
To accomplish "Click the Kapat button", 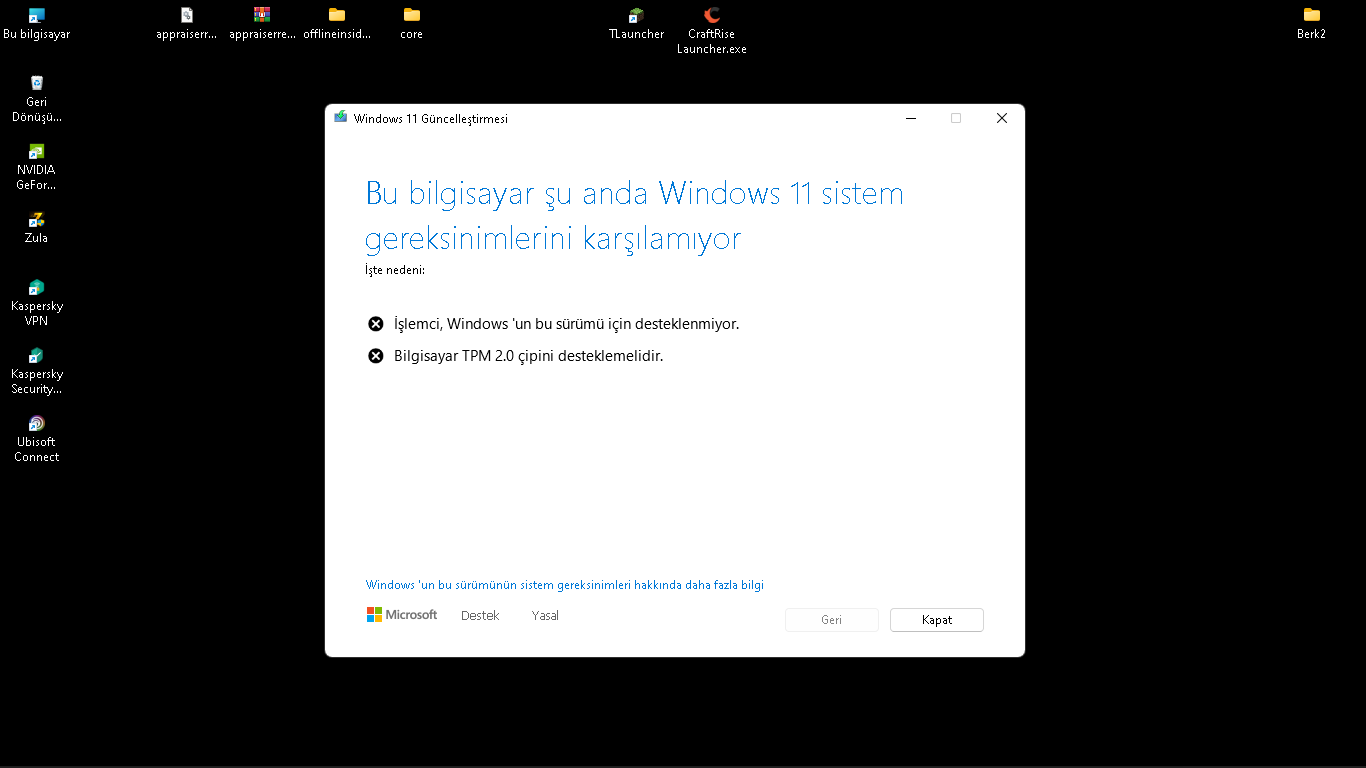I will click(x=937, y=620).
